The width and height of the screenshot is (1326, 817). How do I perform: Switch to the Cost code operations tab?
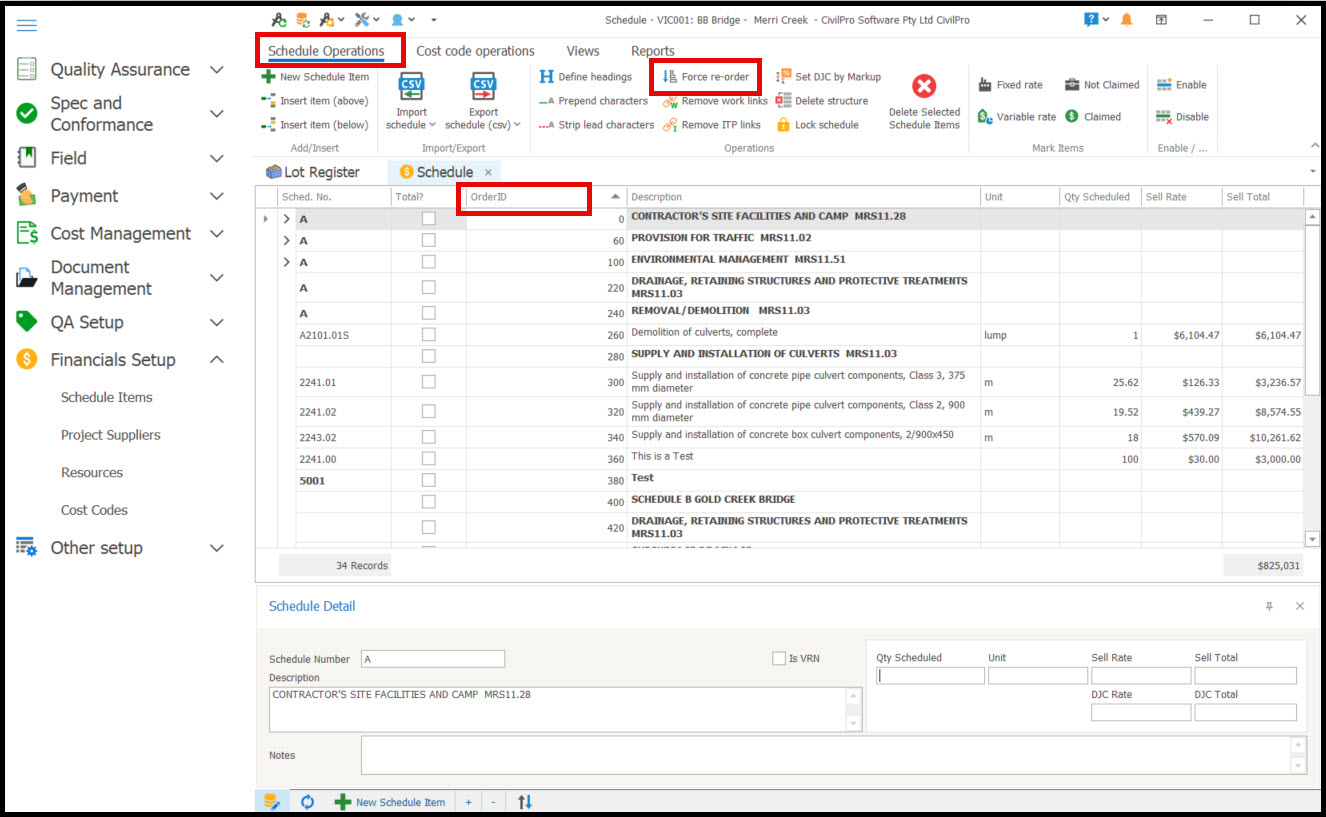tap(475, 51)
